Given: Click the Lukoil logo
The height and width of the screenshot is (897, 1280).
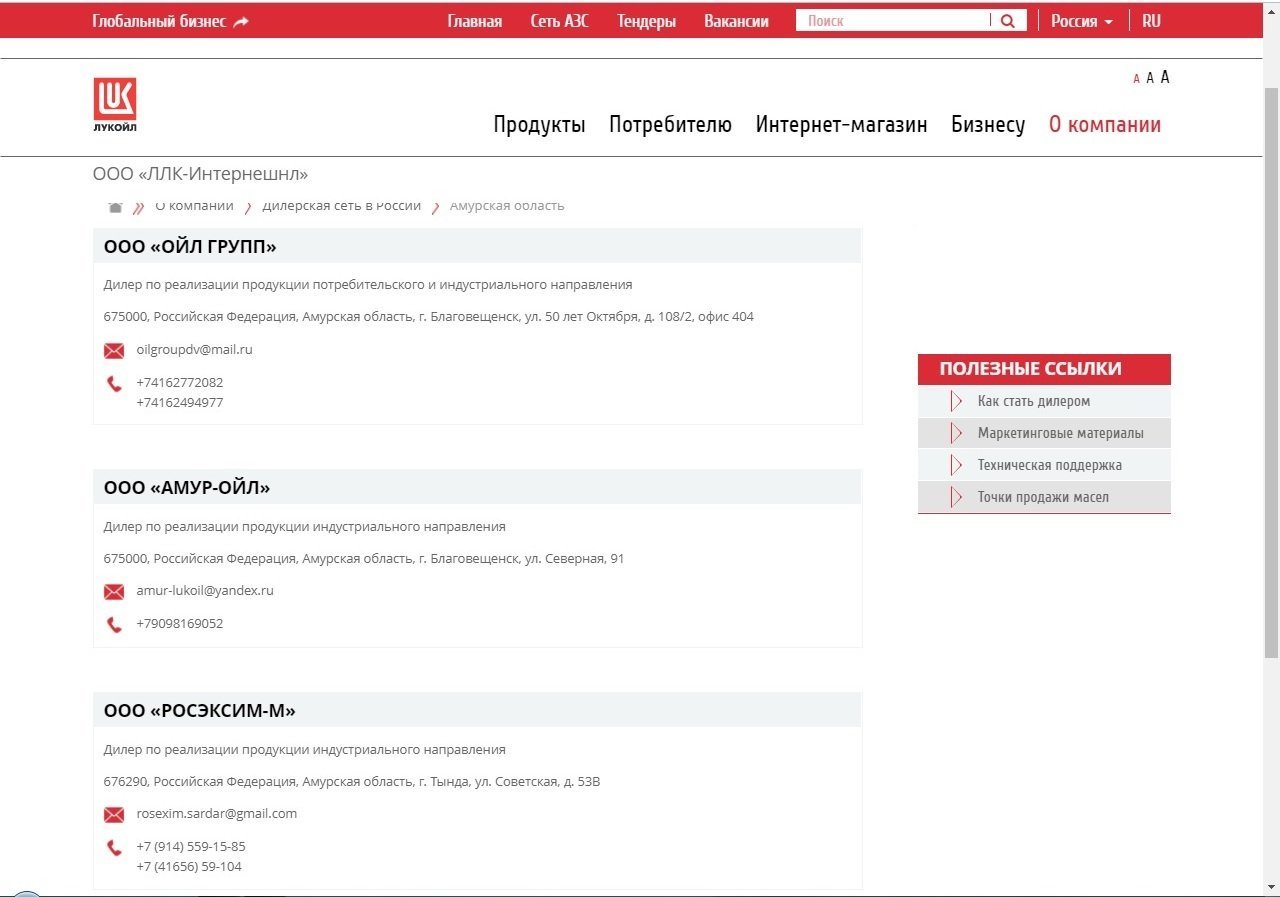Looking at the screenshot, I should (x=115, y=105).
